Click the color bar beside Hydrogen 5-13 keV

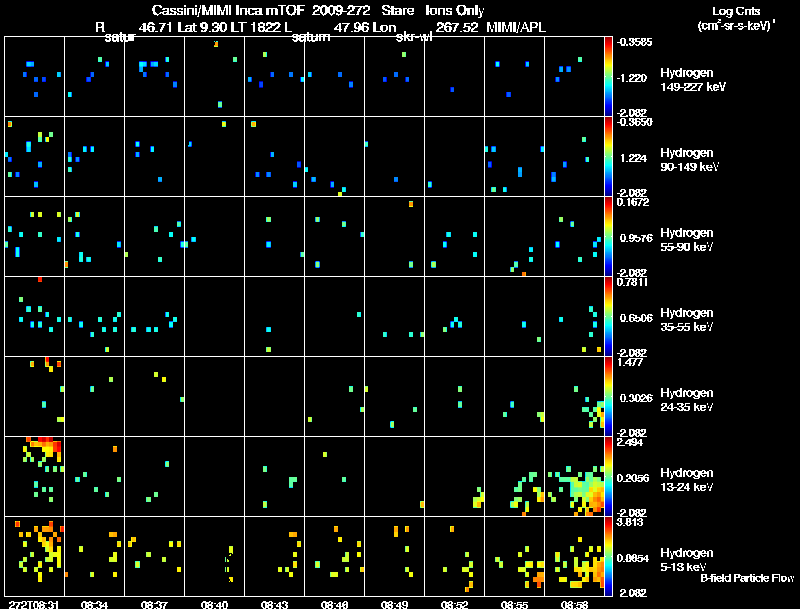point(608,557)
